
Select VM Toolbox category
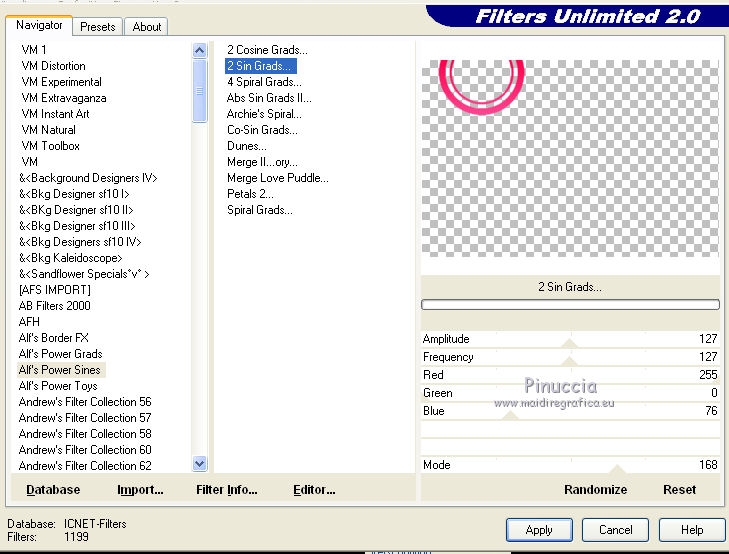coord(50,146)
